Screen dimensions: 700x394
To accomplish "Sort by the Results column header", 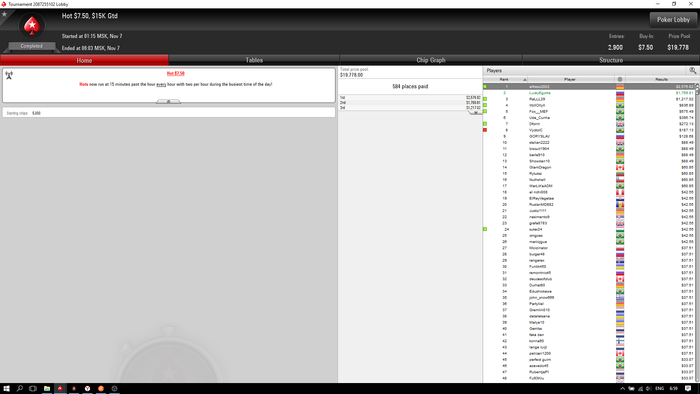I will click(661, 79).
